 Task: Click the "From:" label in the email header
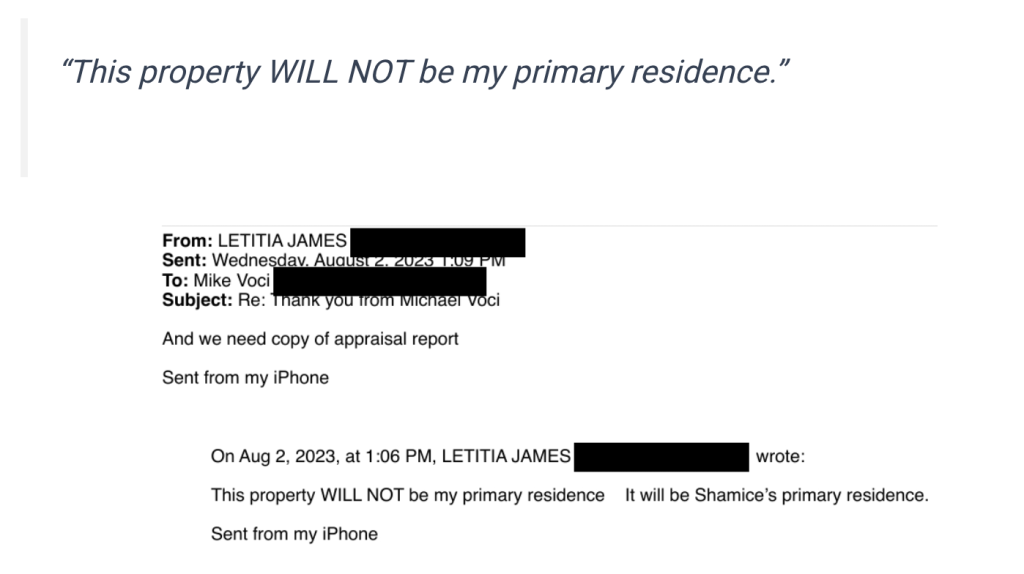click(x=188, y=241)
